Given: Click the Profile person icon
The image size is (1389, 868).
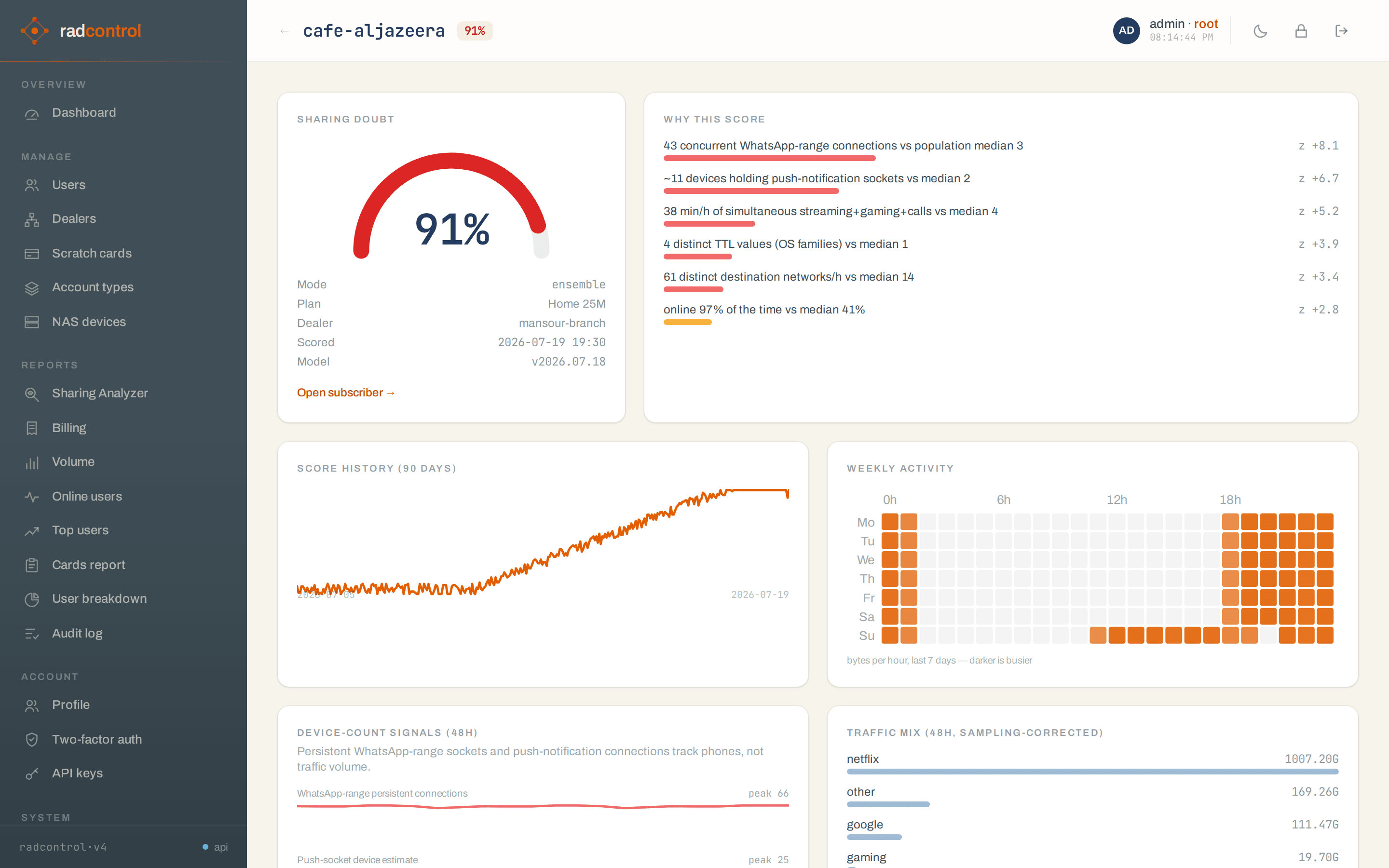Looking at the screenshot, I should 32,705.
